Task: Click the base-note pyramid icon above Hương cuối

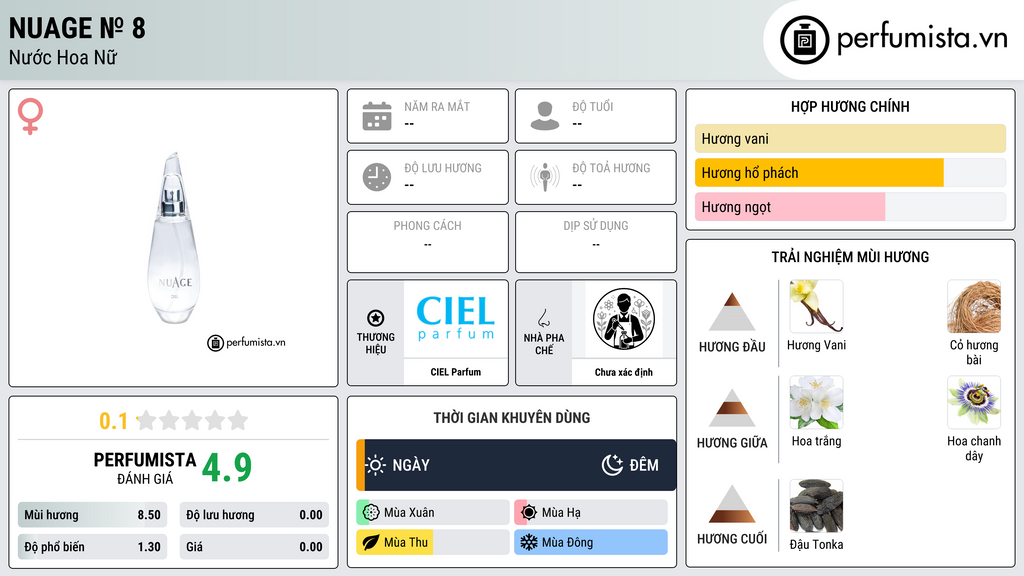Action: [x=732, y=504]
